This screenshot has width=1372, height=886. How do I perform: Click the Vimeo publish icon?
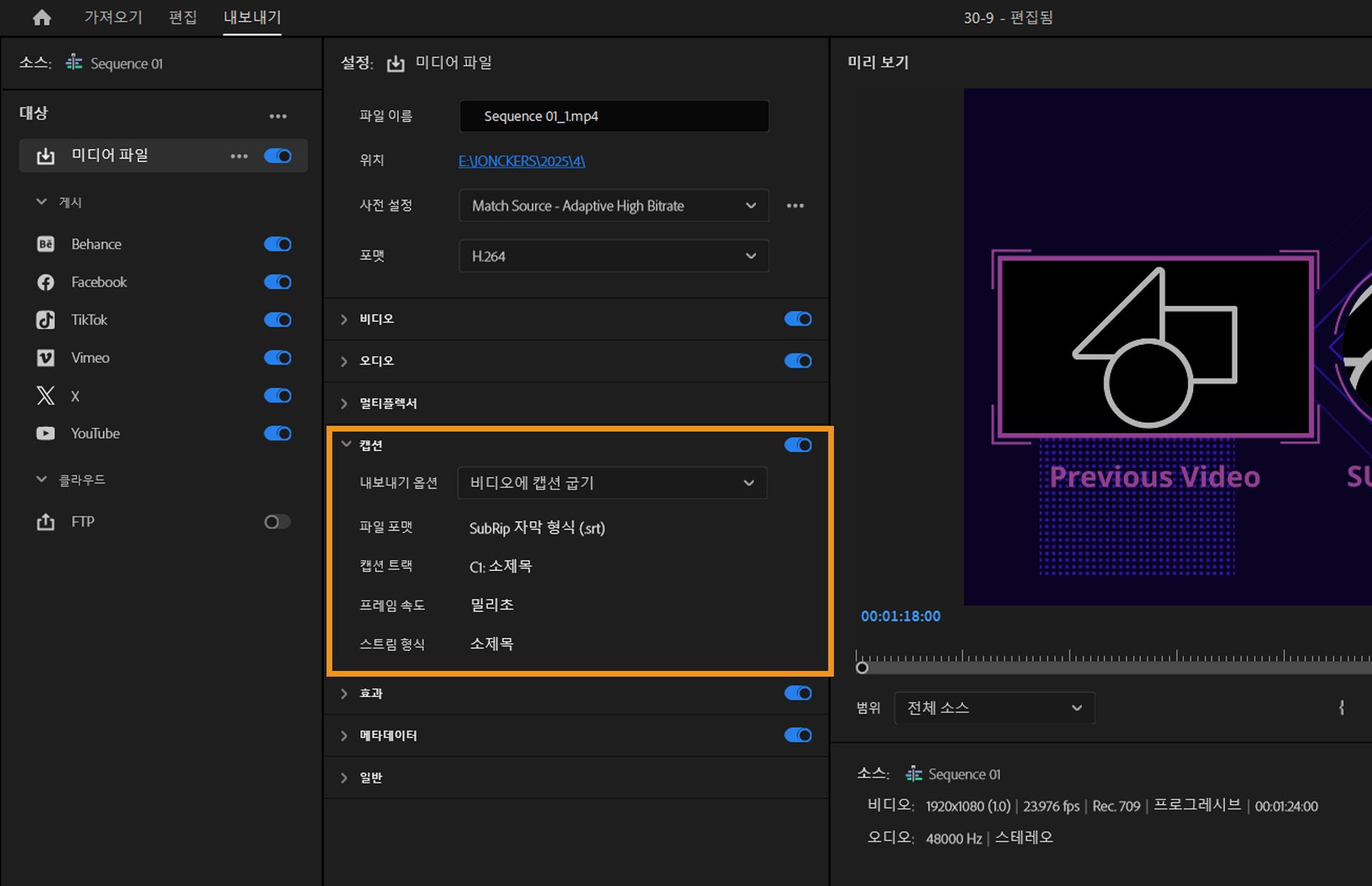45,357
